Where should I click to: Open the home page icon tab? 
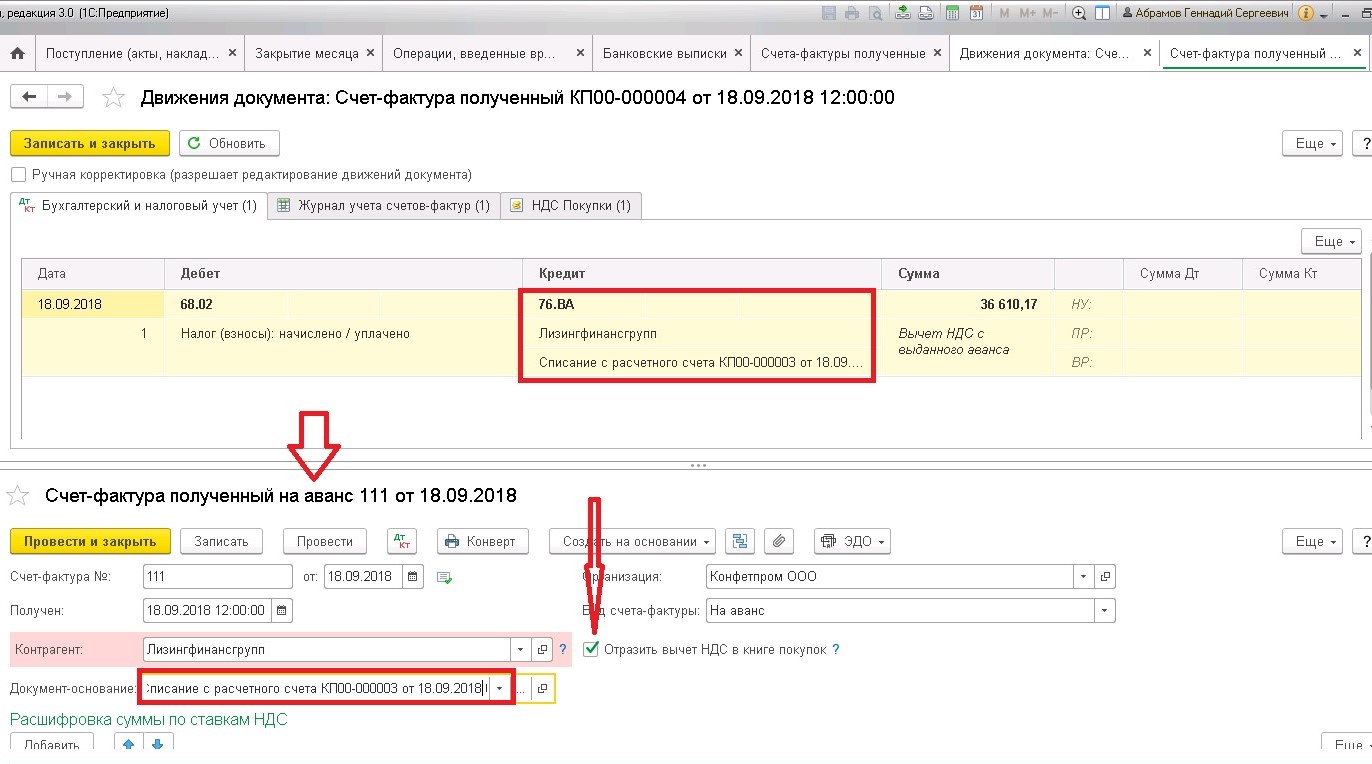[16, 54]
